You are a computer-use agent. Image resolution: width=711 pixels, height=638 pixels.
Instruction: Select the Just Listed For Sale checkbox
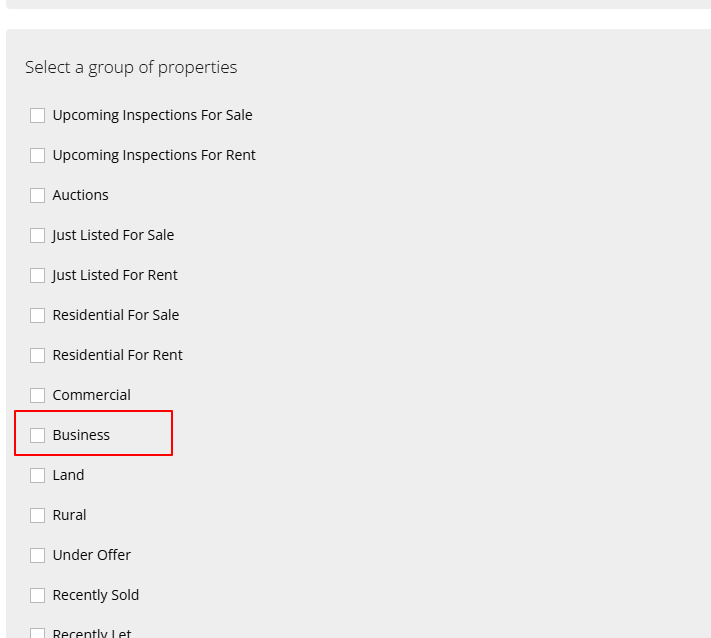tap(37, 235)
